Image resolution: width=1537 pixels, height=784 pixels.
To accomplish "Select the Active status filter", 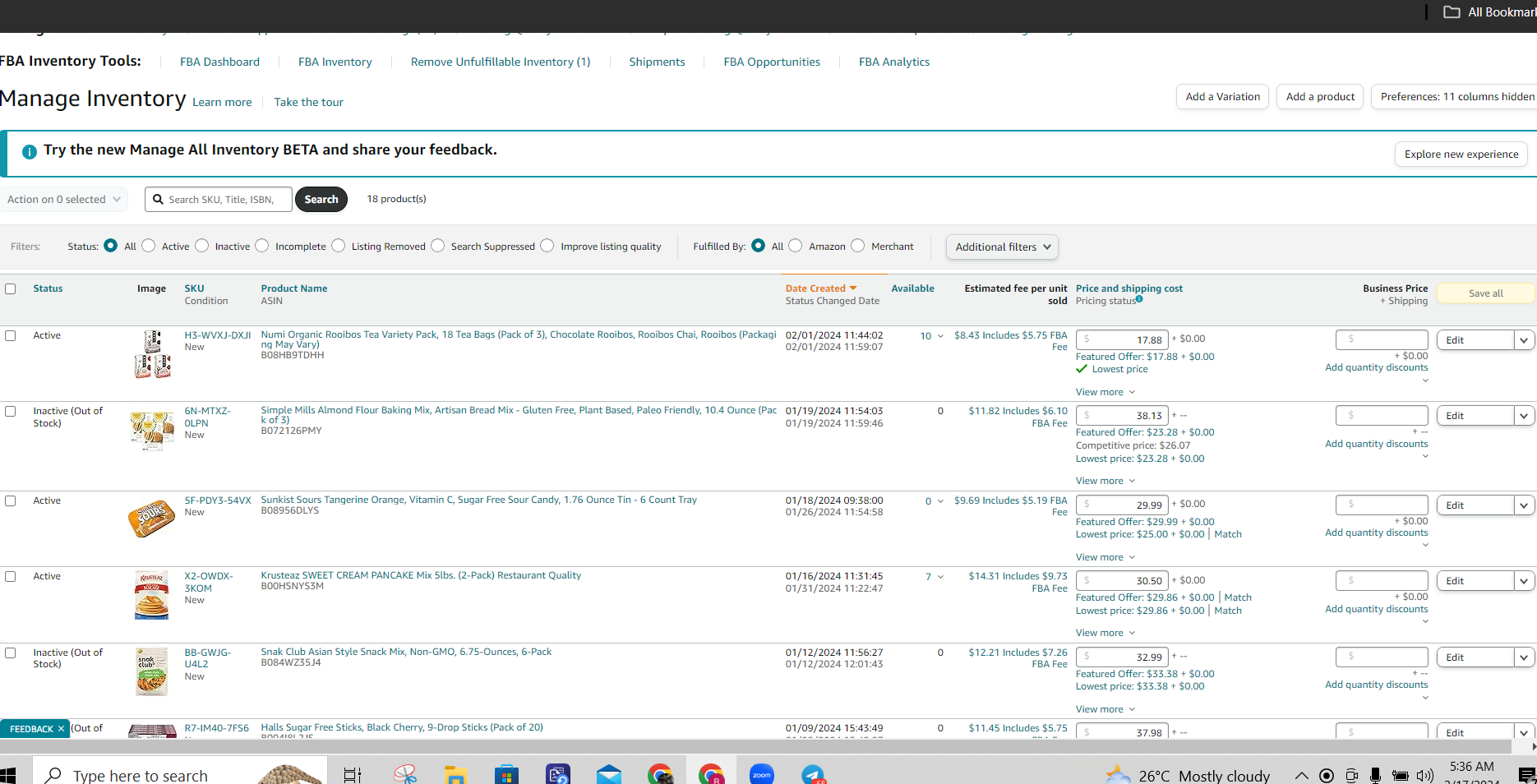I will click(x=149, y=246).
